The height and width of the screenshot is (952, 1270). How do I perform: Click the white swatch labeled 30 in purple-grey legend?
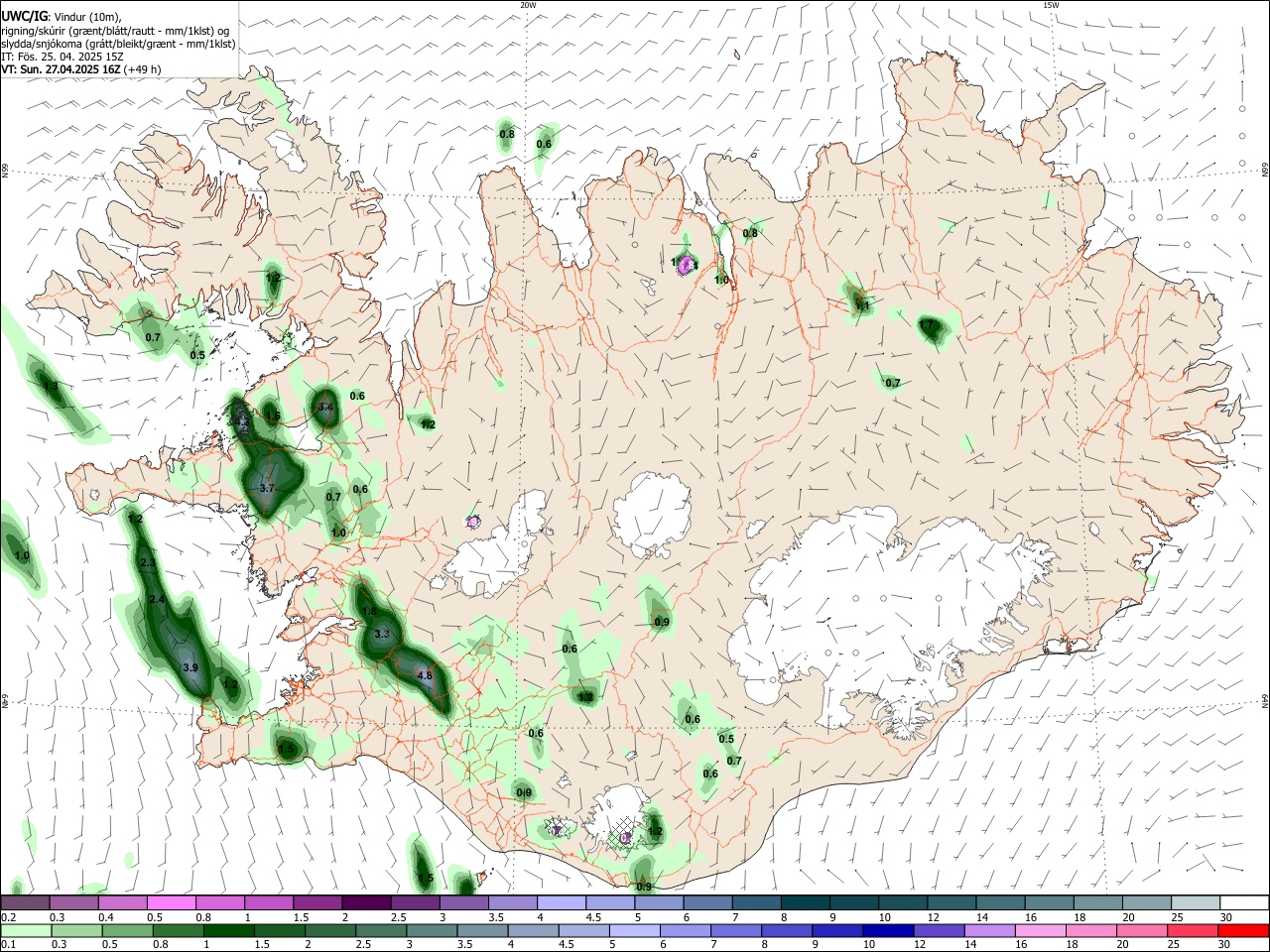click(x=1243, y=903)
